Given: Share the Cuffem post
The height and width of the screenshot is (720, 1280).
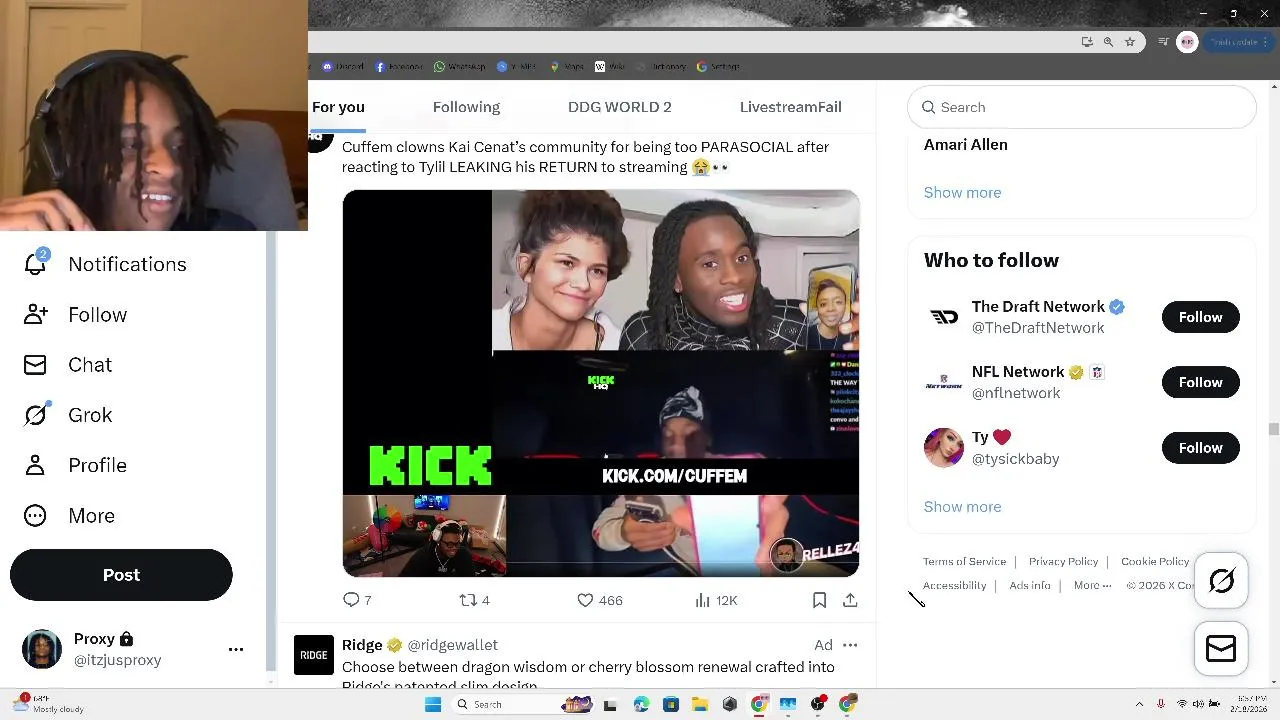Looking at the screenshot, I should (850, 600).
